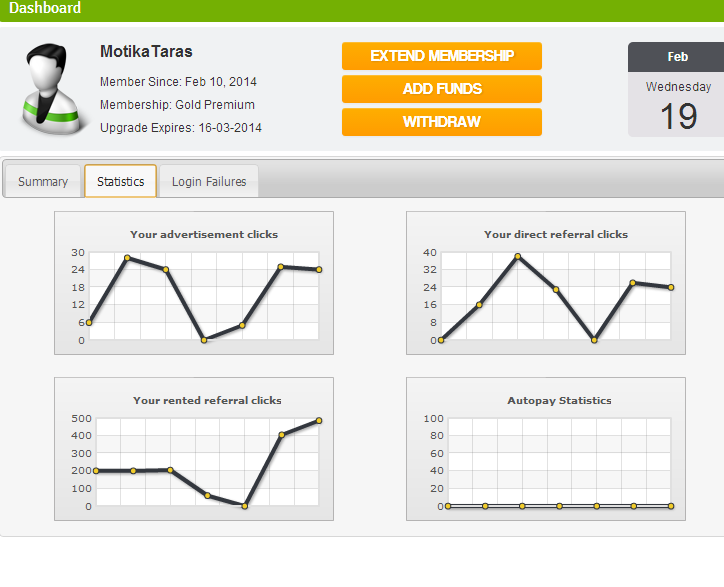Click the Feb month header on calendar
This screenshot has height=587, width=724.
click(677, 57)
